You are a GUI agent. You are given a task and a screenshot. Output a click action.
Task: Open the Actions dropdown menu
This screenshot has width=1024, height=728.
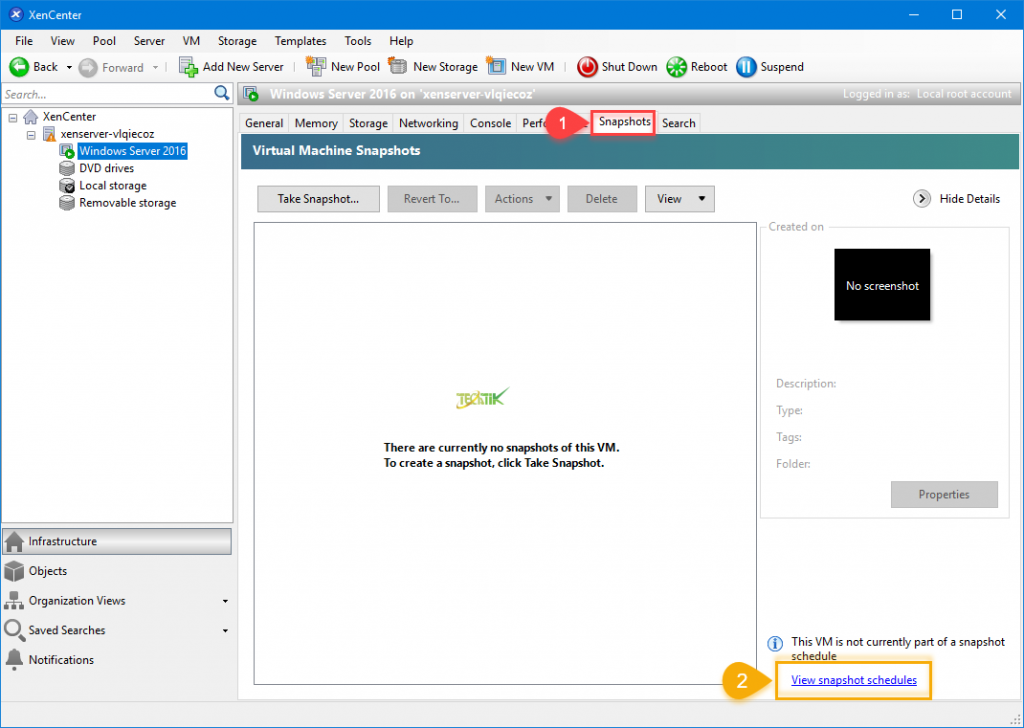[522, 198]
